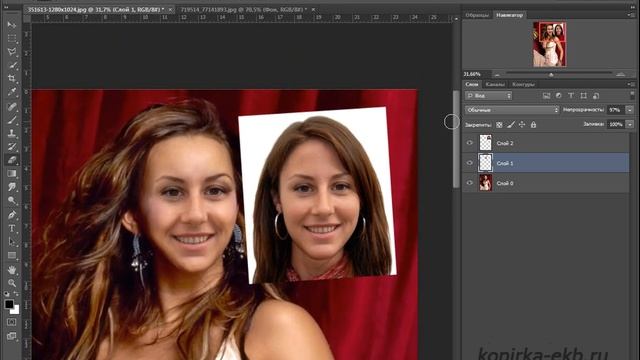Swap foreground and background colors
The width and height of the screenshot is (640, 360).
(x=16, y=293)
